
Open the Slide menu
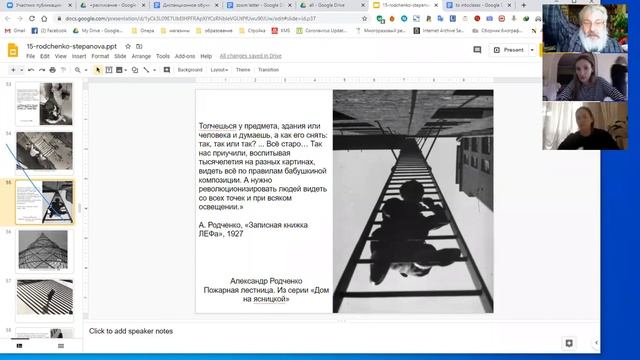pos(120,56)
